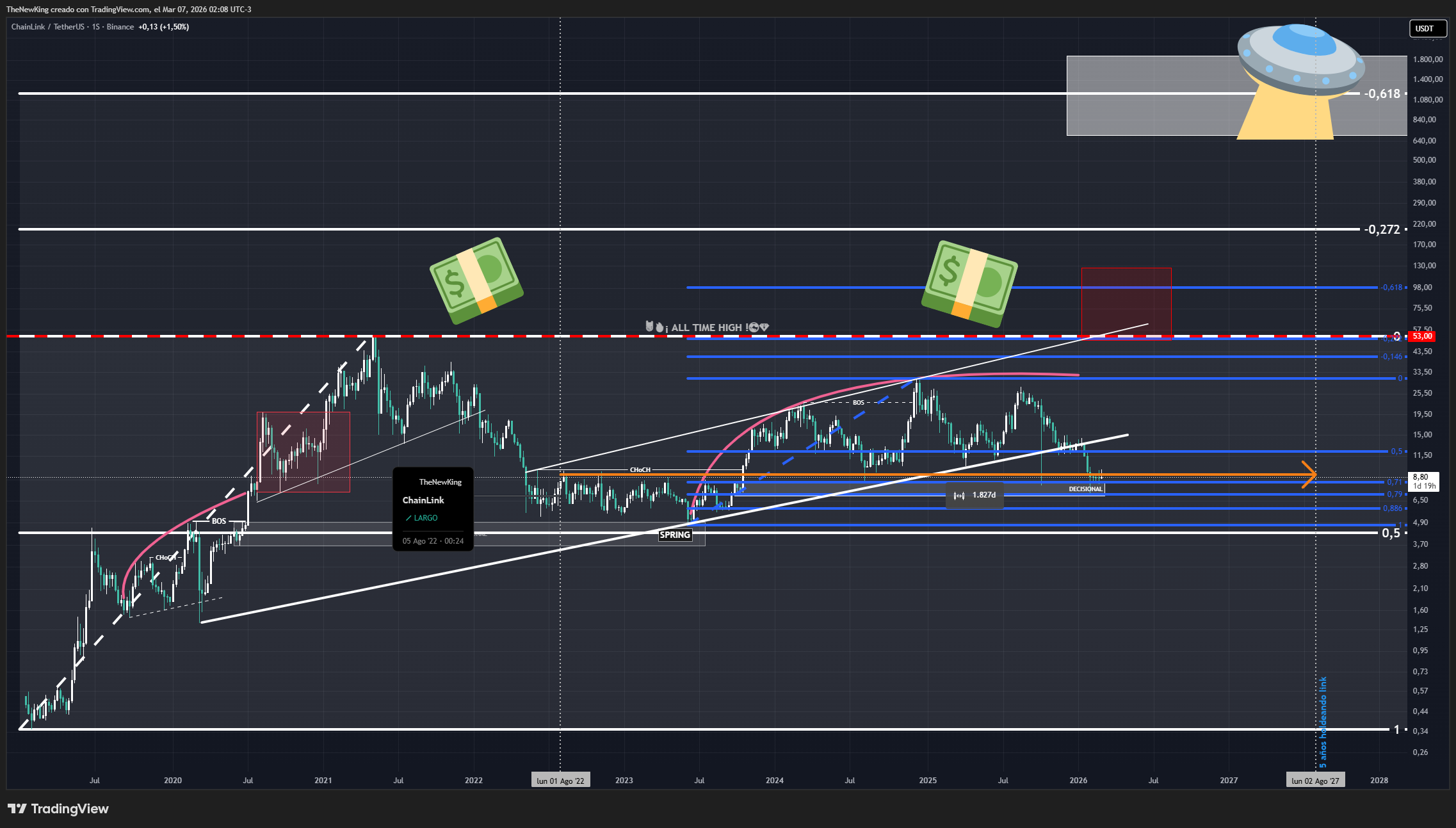Screen dimensions: 1456x828
Task: Click the large white -0,618 Fibonacci label
Action: (1382, 93)
